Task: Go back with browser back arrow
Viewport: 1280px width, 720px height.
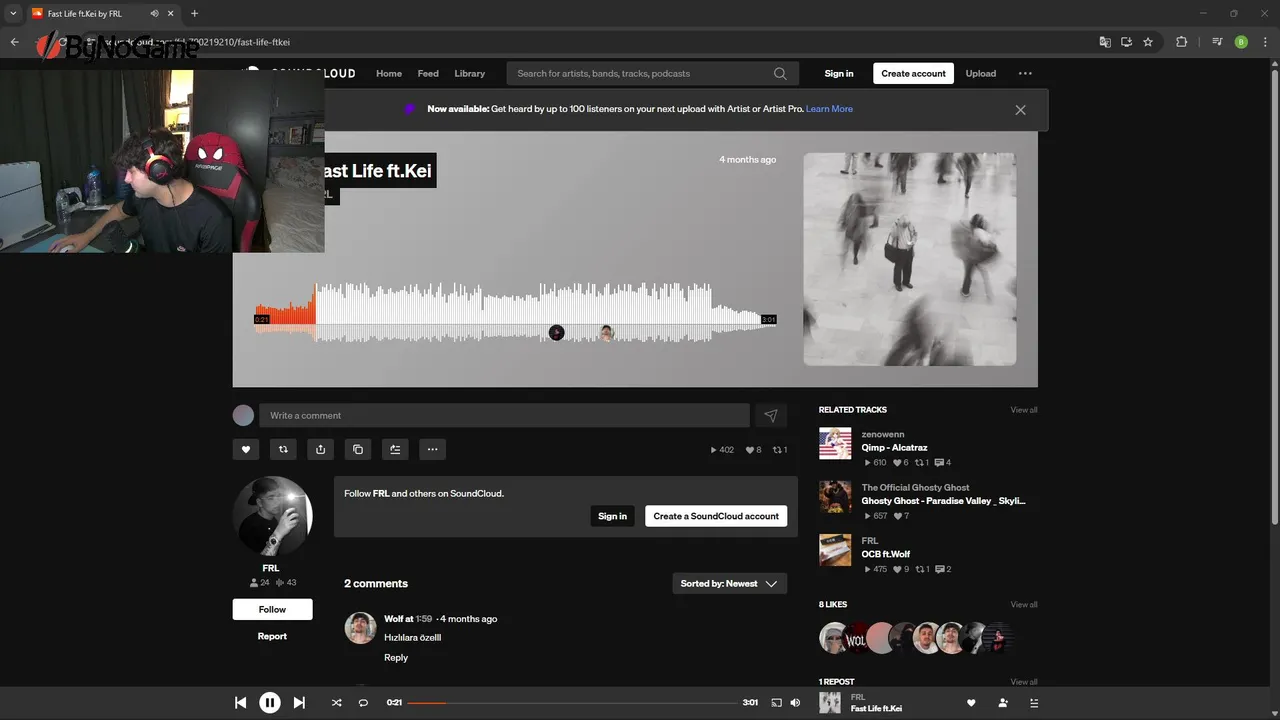Action: 14,42
